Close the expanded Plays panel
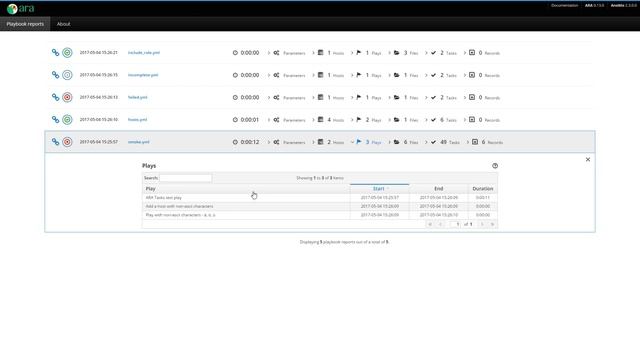Screen dimensions: 640x360 [x=588, y=160]
